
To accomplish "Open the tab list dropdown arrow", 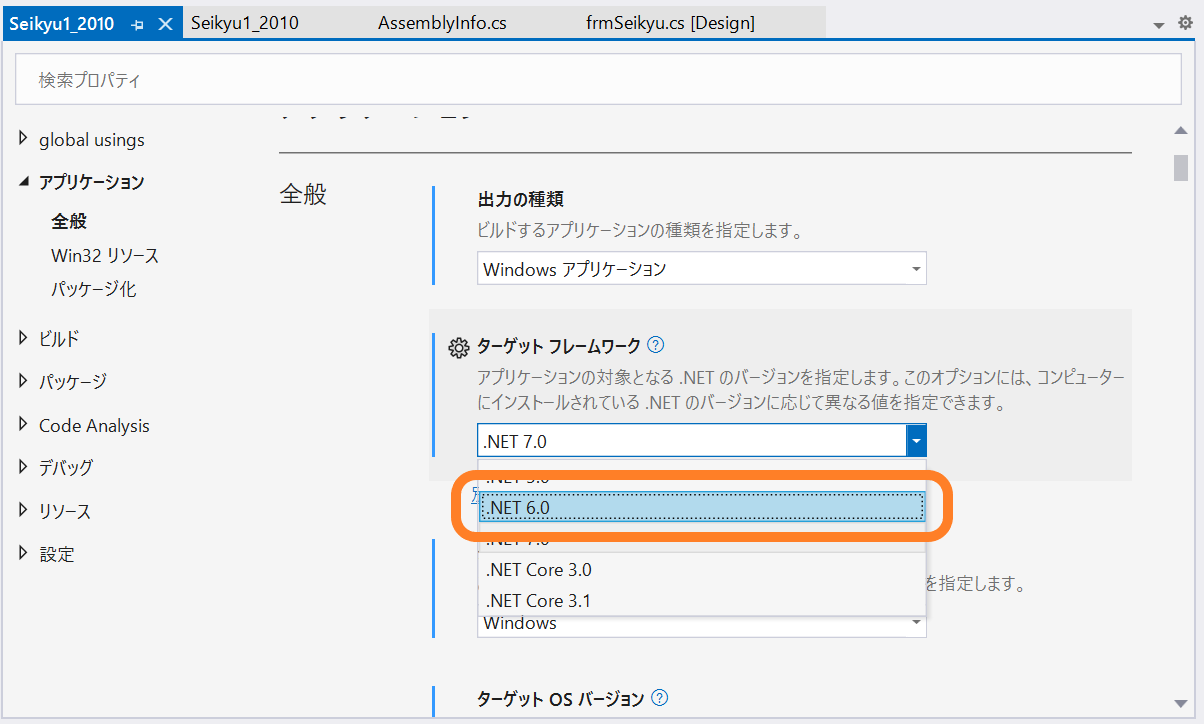I will [x=1159, y=24].
